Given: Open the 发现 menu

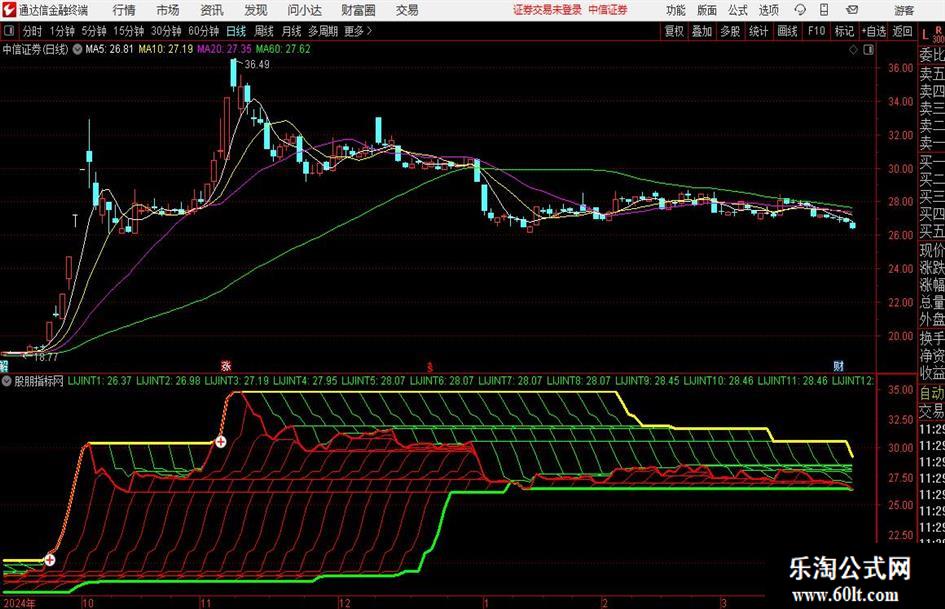Looking at the screenshot, I should [x=256, y=10].
